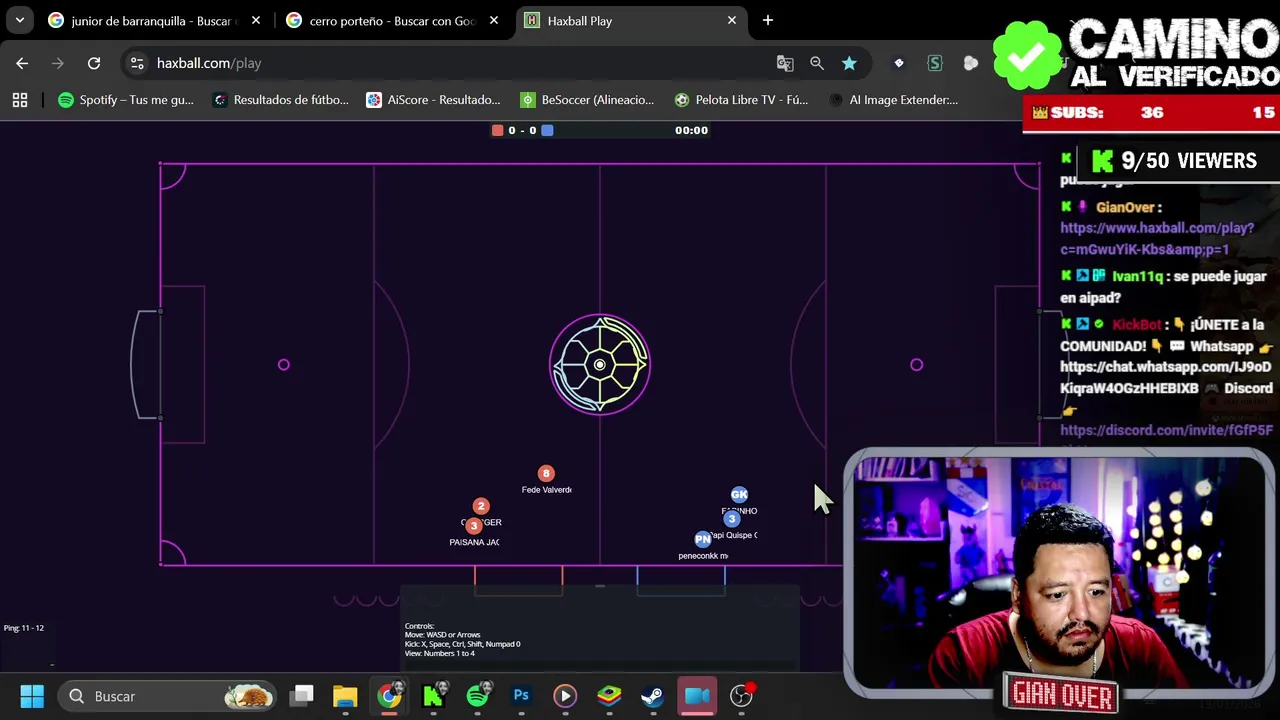The width and height of the screenshot is (1280, 720).
Task: Open the haxball.com/play link in chat
Action: (x=1157, y=239)
